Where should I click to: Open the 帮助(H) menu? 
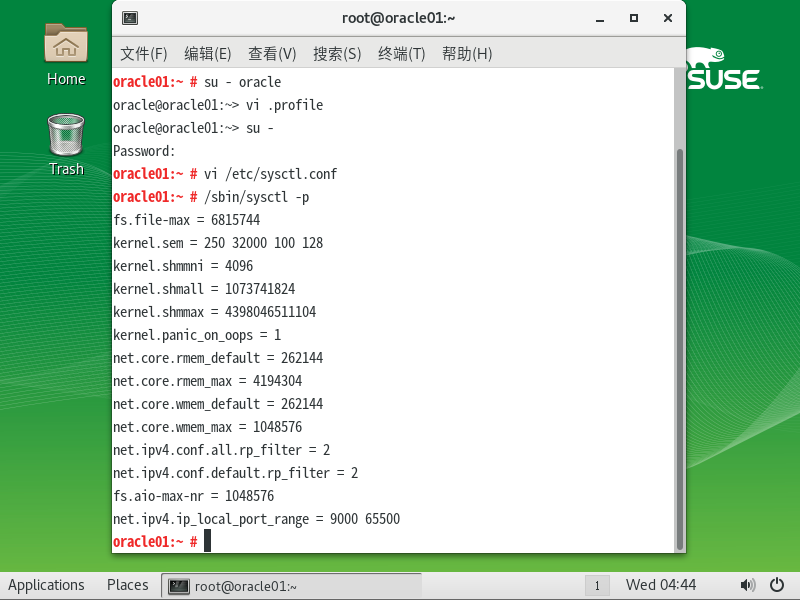(x=467, y=54)
